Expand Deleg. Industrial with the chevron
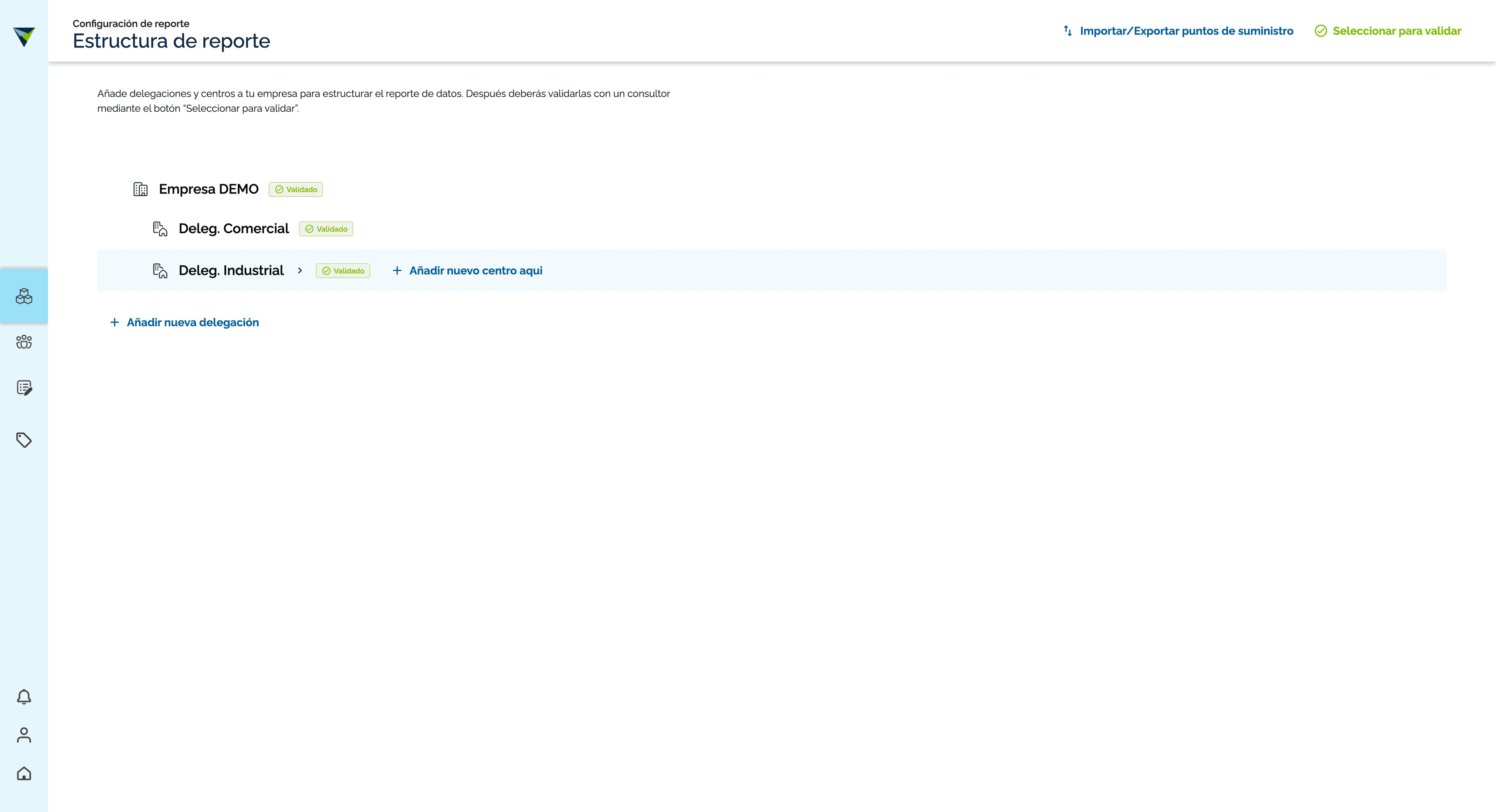The height and width of the screenshot is (812, 1496). pos(300,271)
